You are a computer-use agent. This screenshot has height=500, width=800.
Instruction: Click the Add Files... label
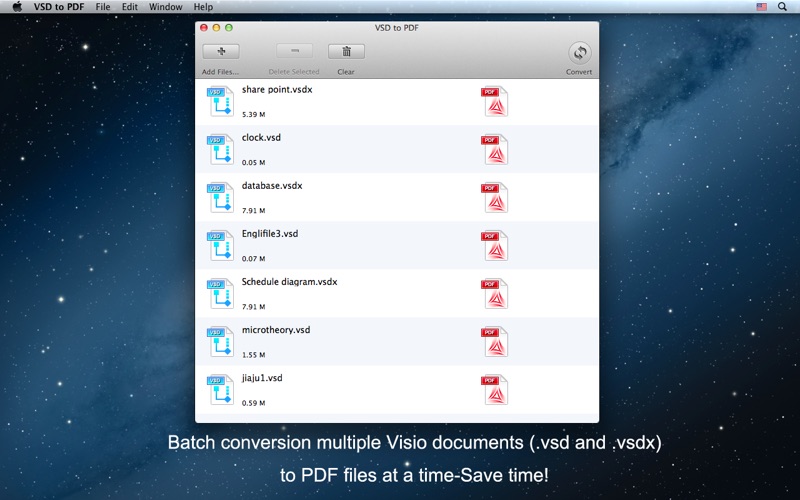click(x=220, y=72)
